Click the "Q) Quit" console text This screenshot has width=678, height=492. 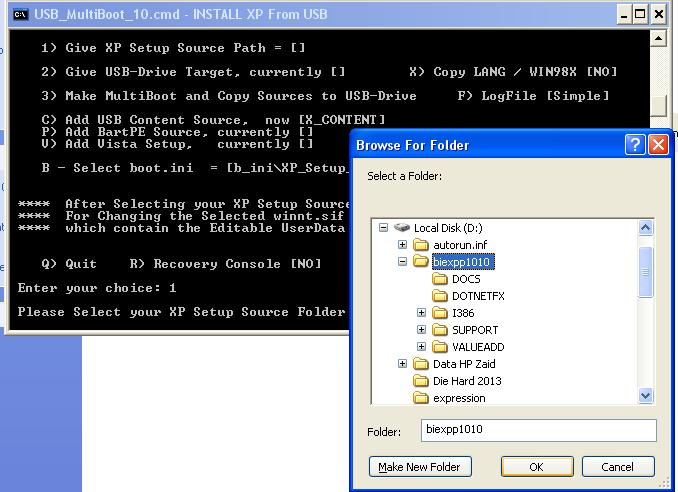point(69,264)
